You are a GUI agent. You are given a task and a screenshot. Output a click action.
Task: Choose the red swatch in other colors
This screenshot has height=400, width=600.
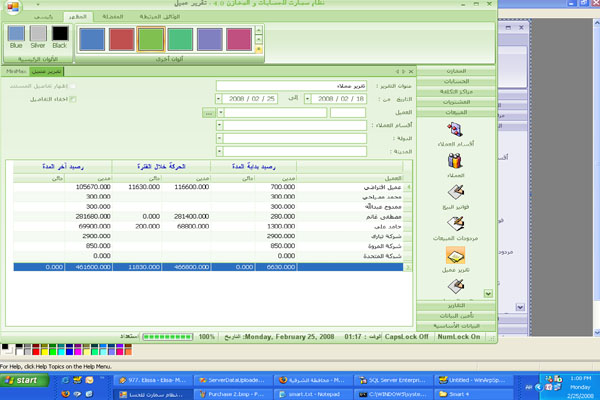pos(121,39)
